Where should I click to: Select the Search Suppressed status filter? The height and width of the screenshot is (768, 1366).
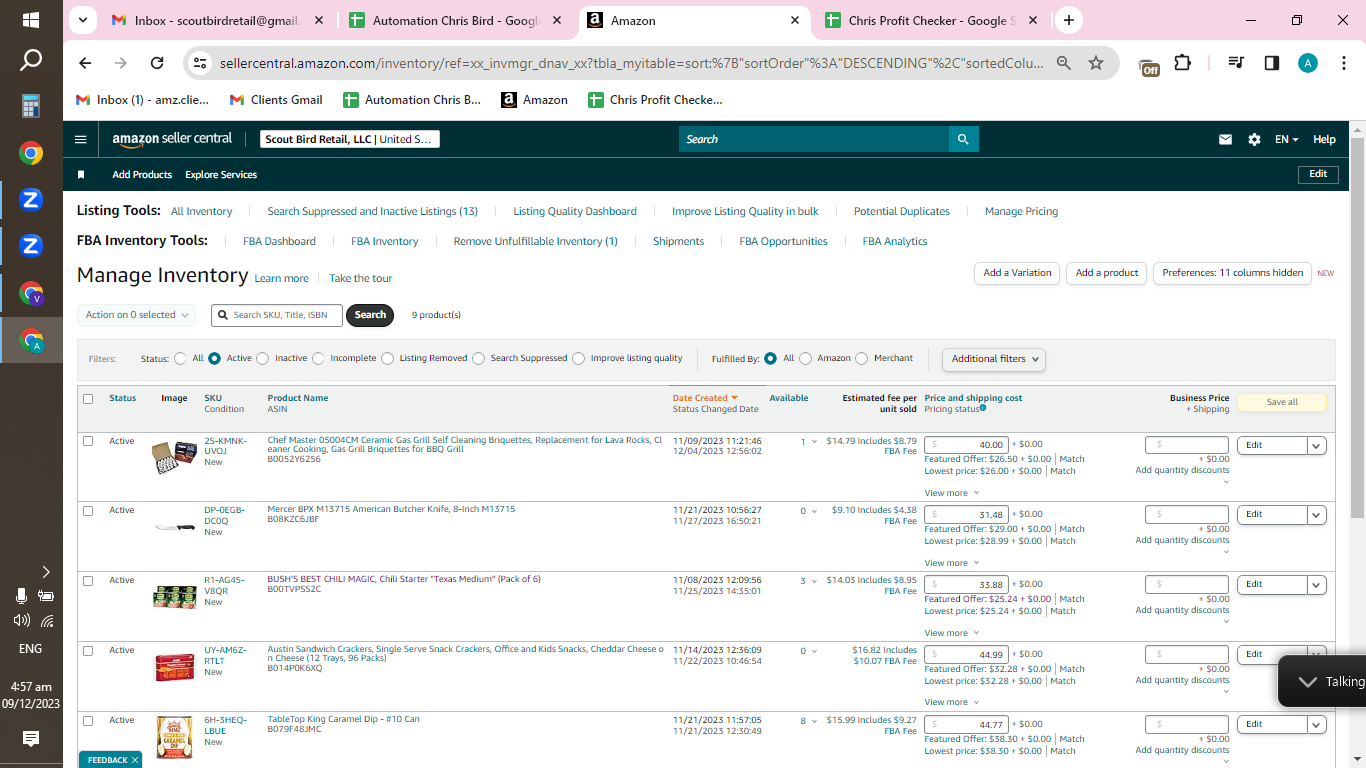pyautogui.click(x=478, y=358)
